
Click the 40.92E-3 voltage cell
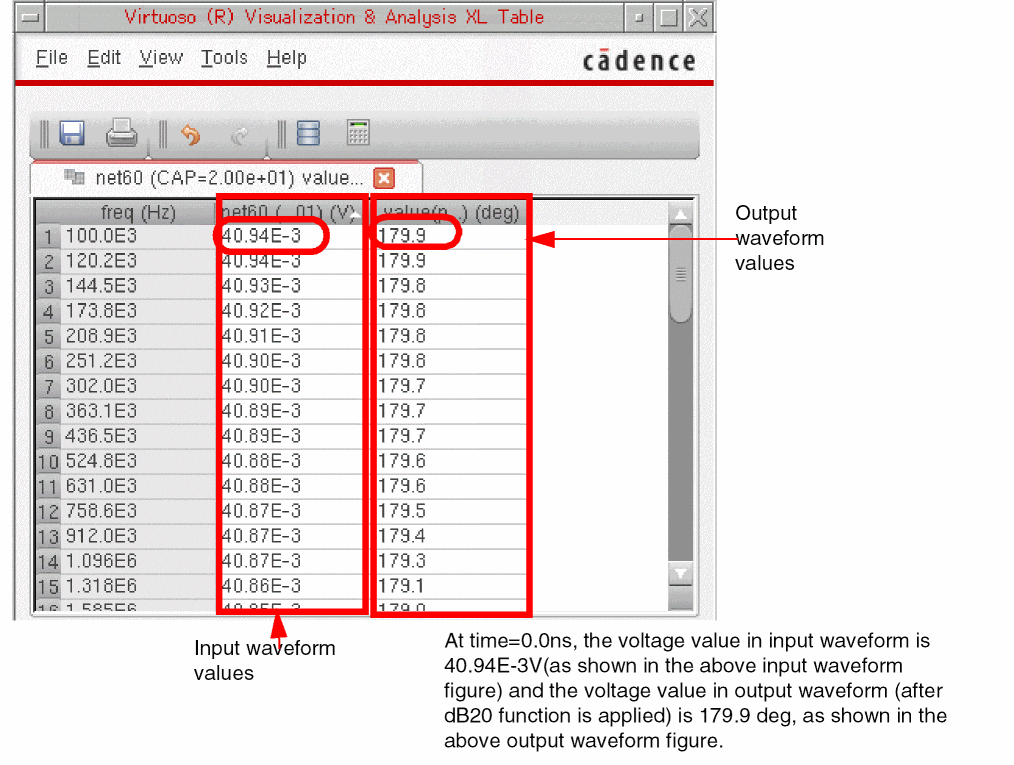click(292, 311)
